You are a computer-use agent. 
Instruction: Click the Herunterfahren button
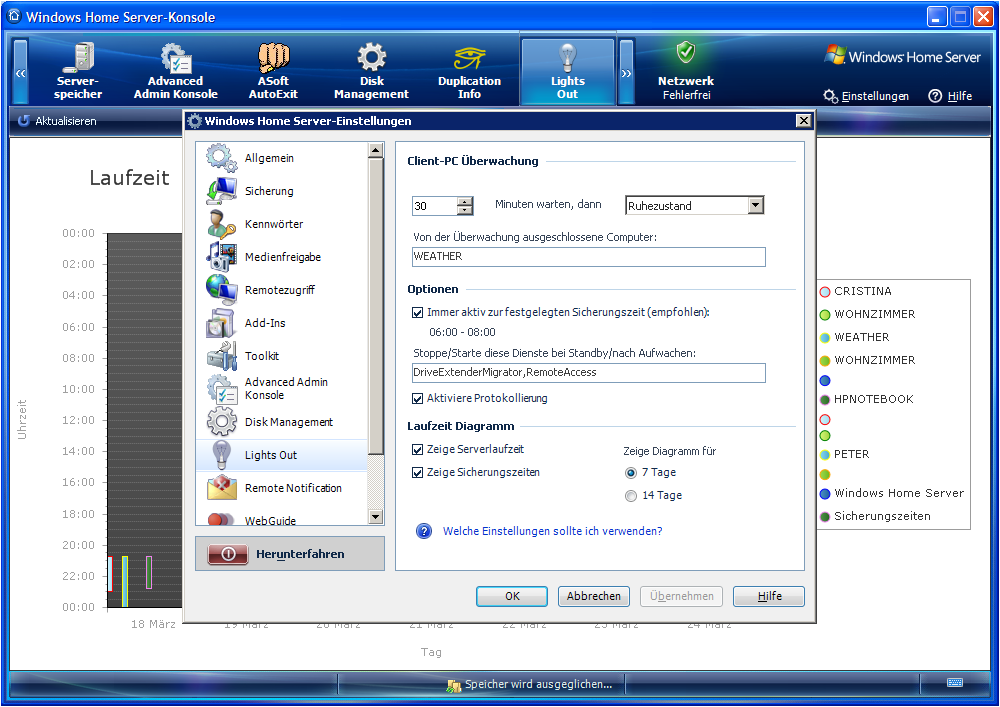pos(290,553)
